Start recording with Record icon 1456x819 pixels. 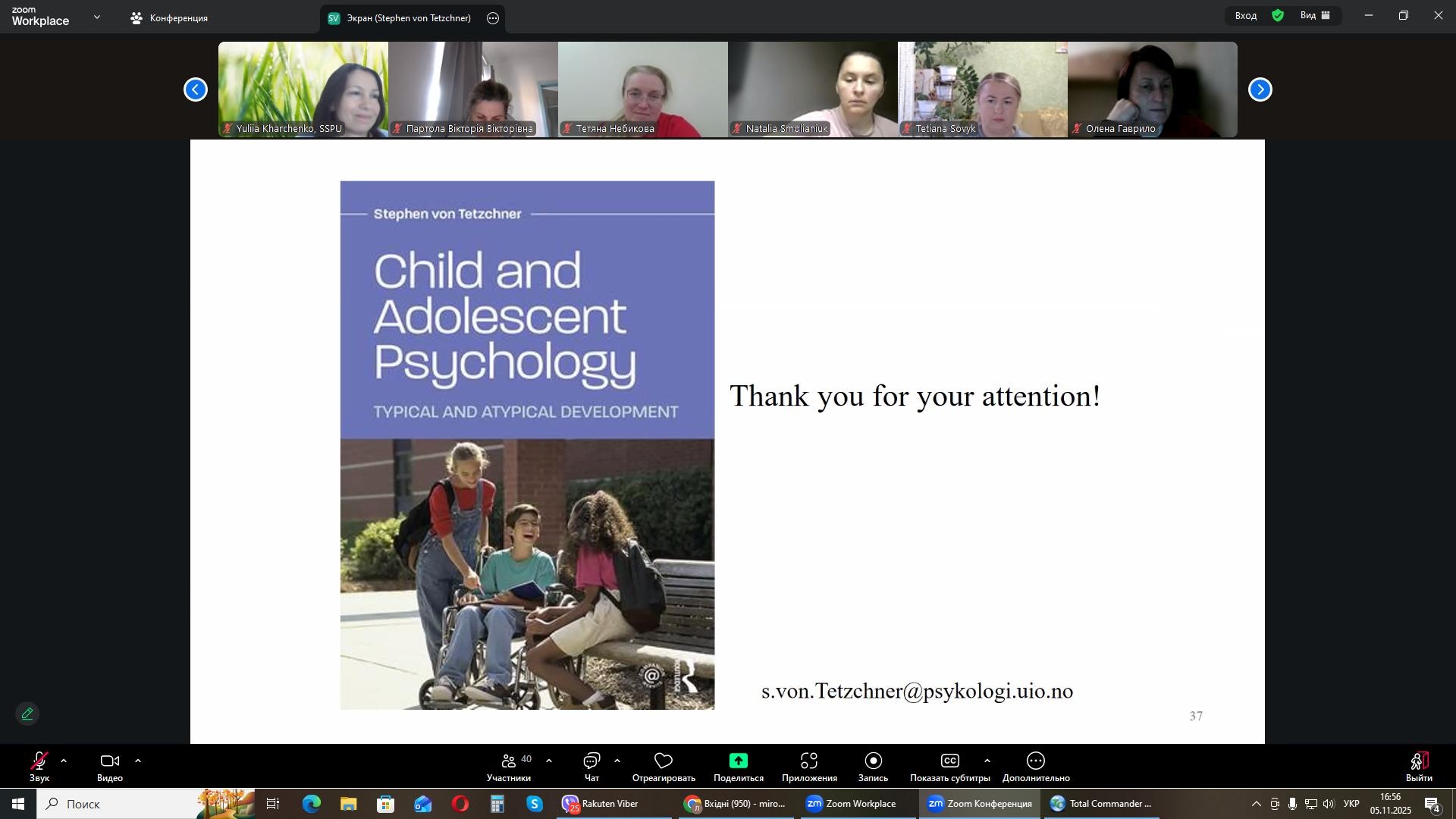[x=873, y=761]
